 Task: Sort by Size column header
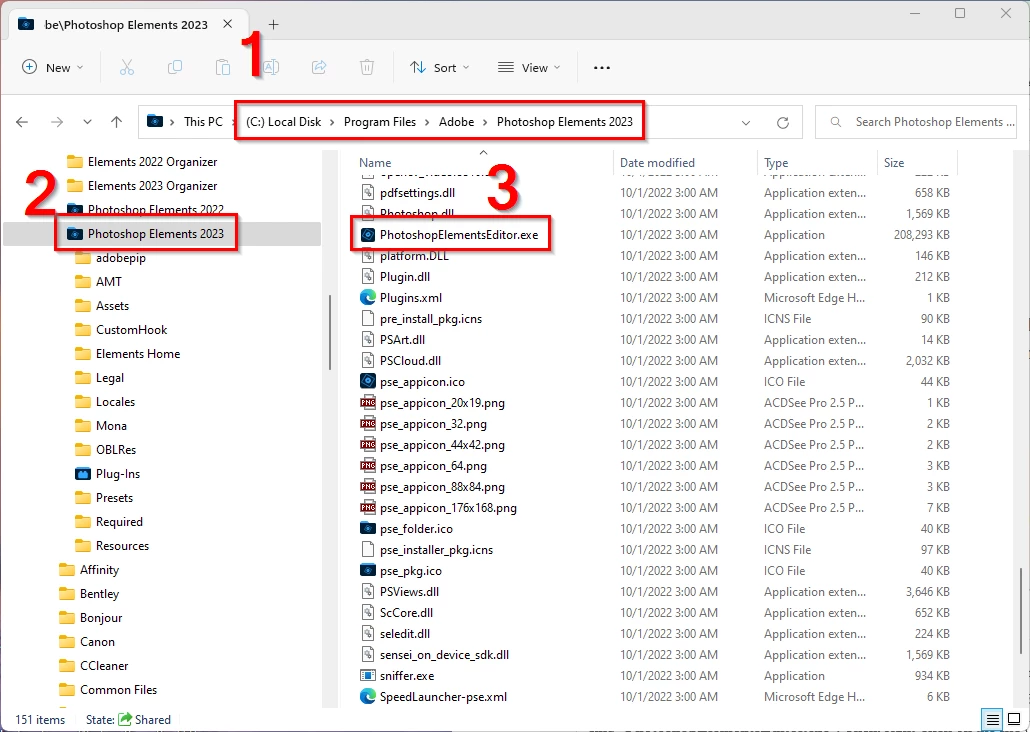(893, 163)
